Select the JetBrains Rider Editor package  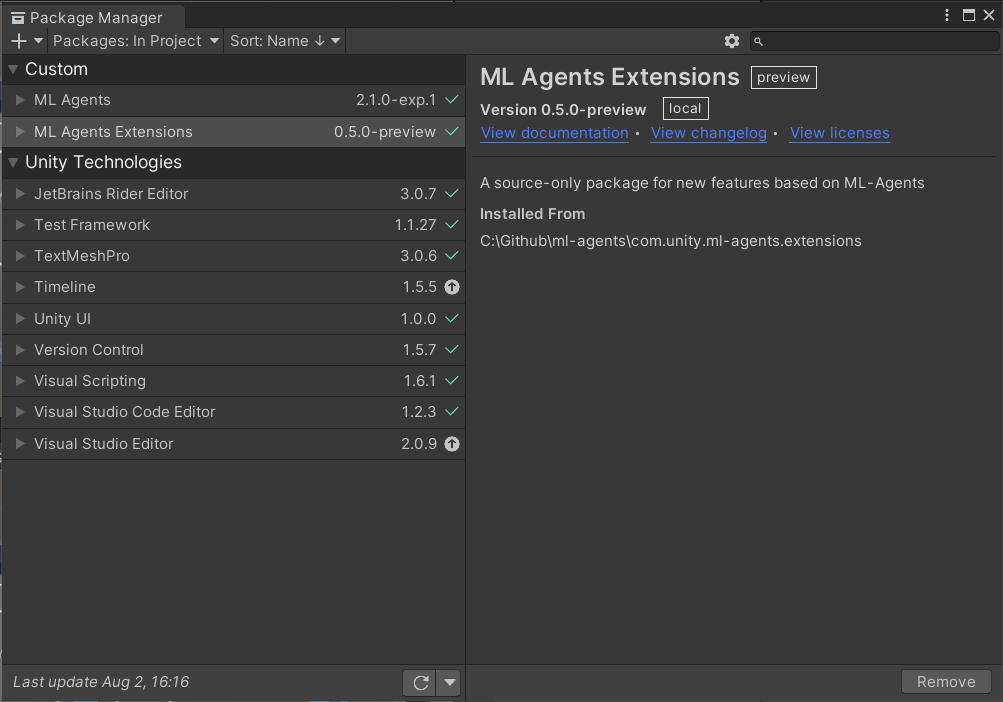pyautogui.click(x=233, y=194)
